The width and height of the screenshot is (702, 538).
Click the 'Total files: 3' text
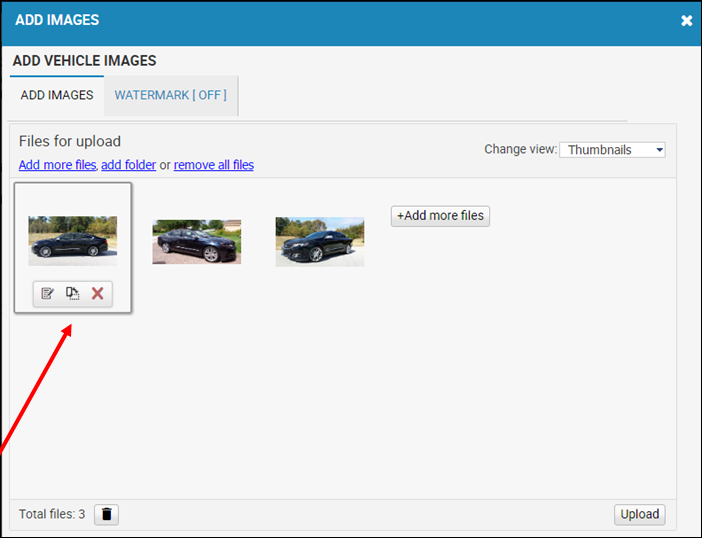pyautogui.click(x=52, y=514)
